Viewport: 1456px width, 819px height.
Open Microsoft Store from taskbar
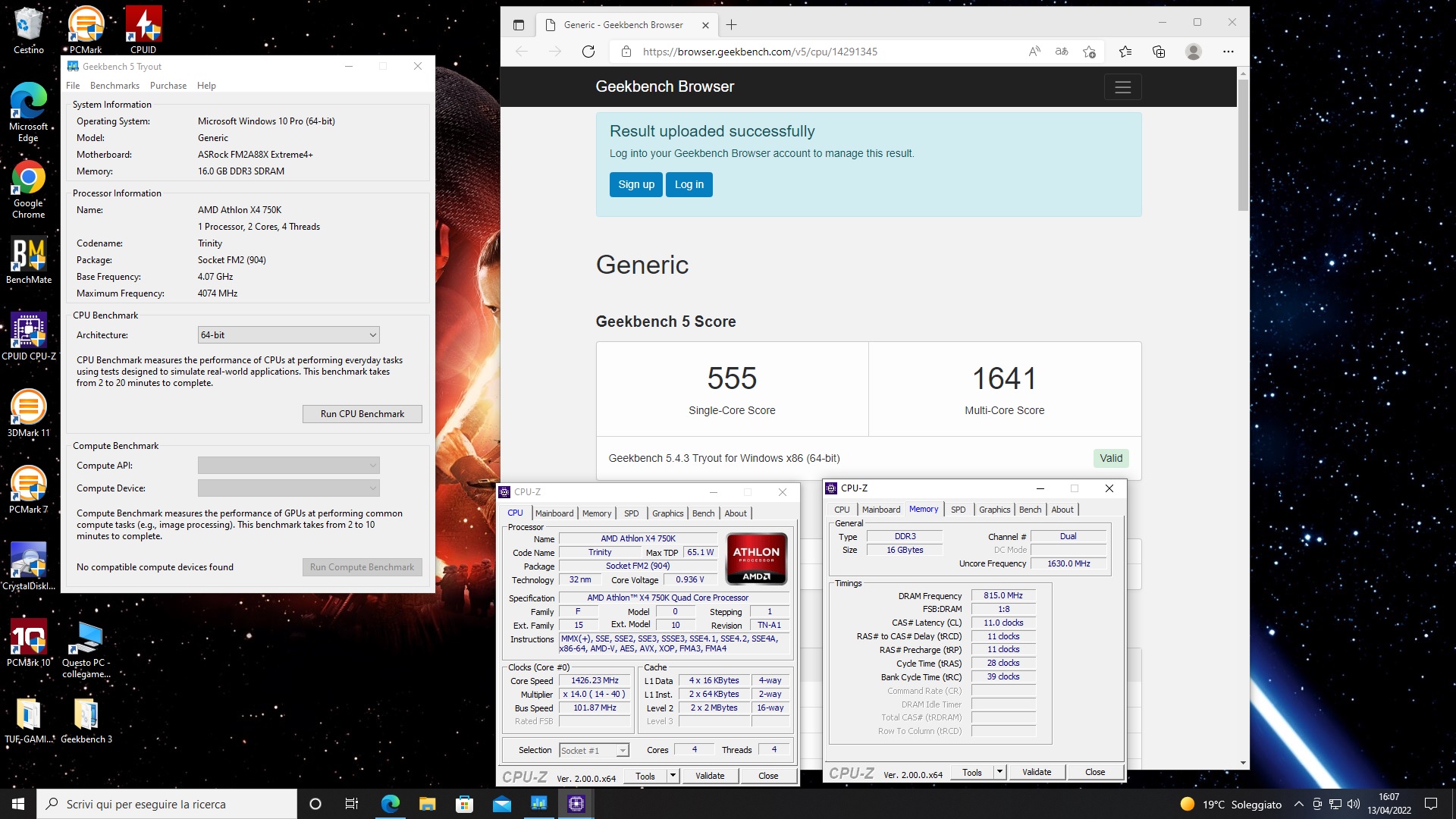[464, 804]
